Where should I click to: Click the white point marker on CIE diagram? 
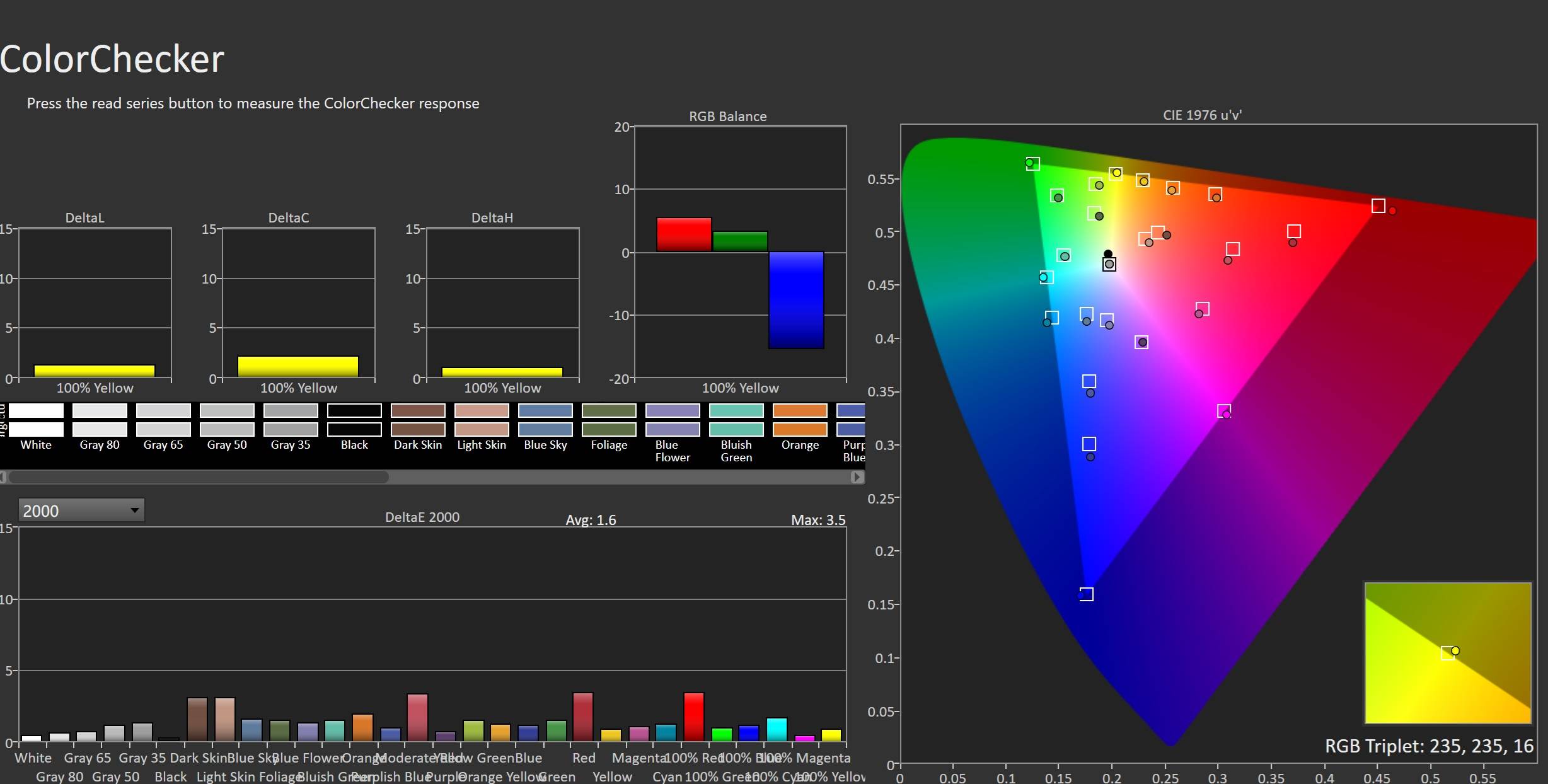1109,264
